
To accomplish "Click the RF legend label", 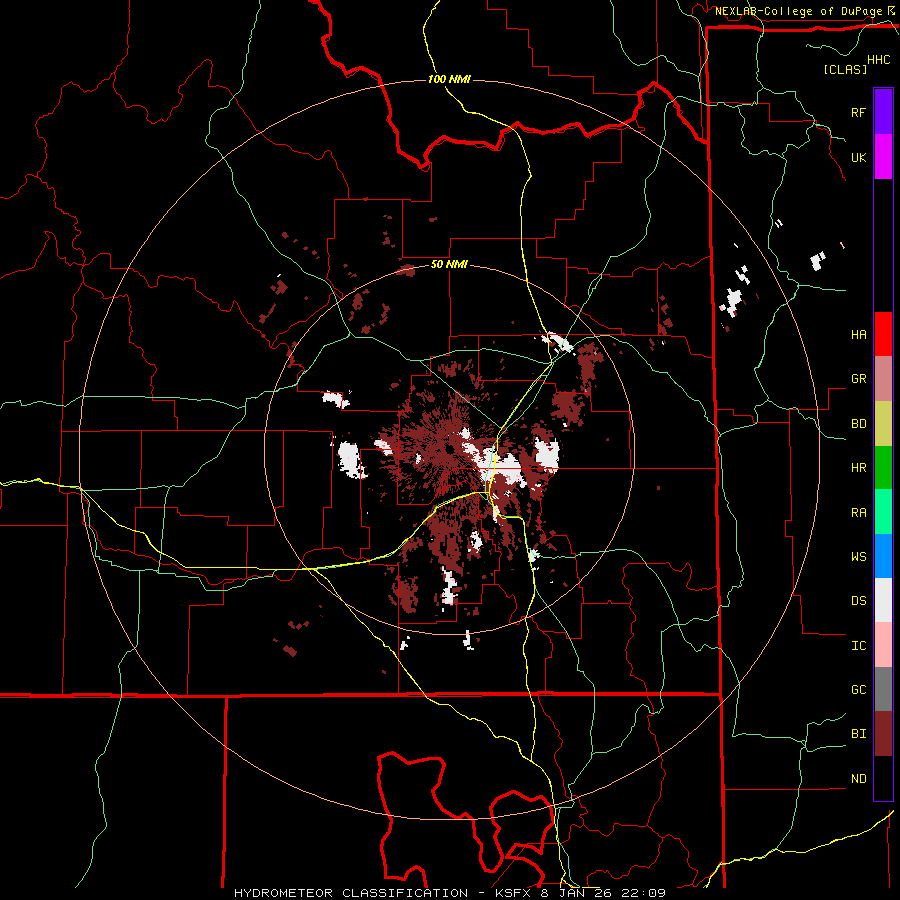I will click(858, 112).
